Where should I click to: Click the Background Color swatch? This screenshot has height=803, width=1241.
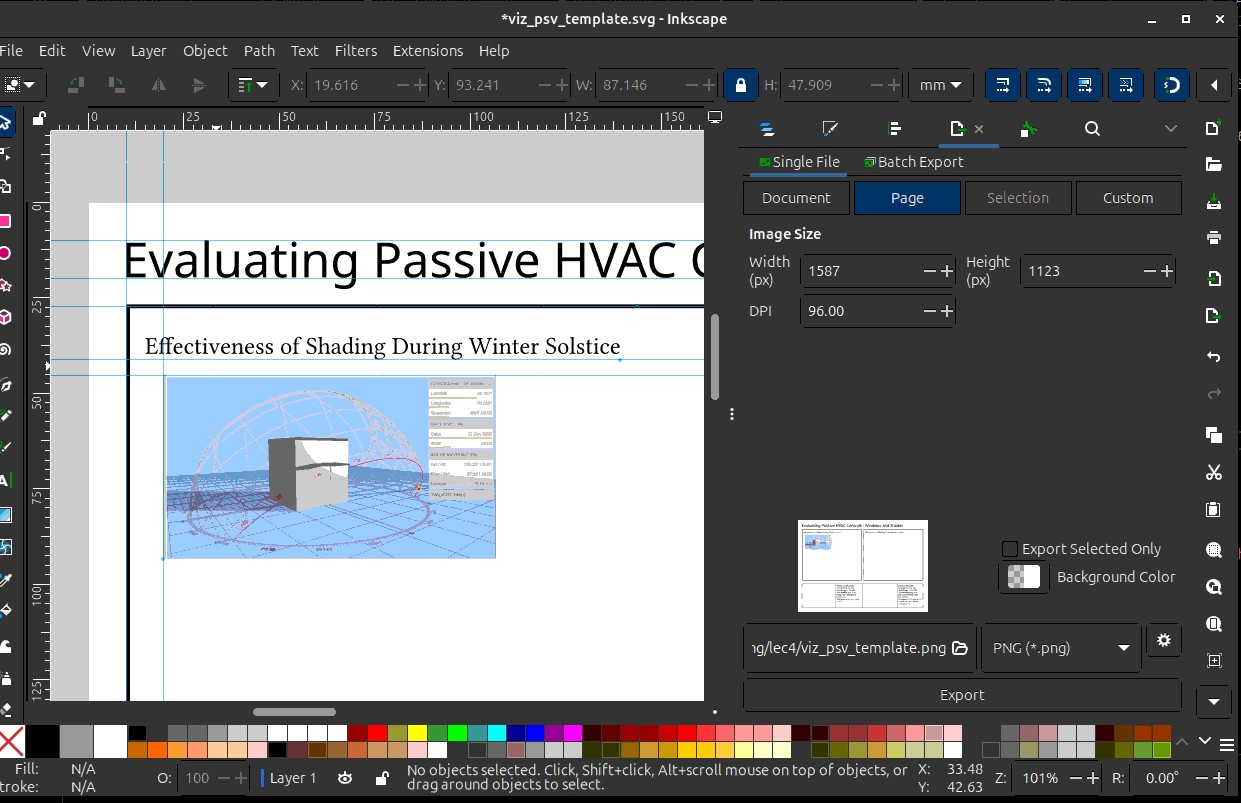click(1023, 577)
